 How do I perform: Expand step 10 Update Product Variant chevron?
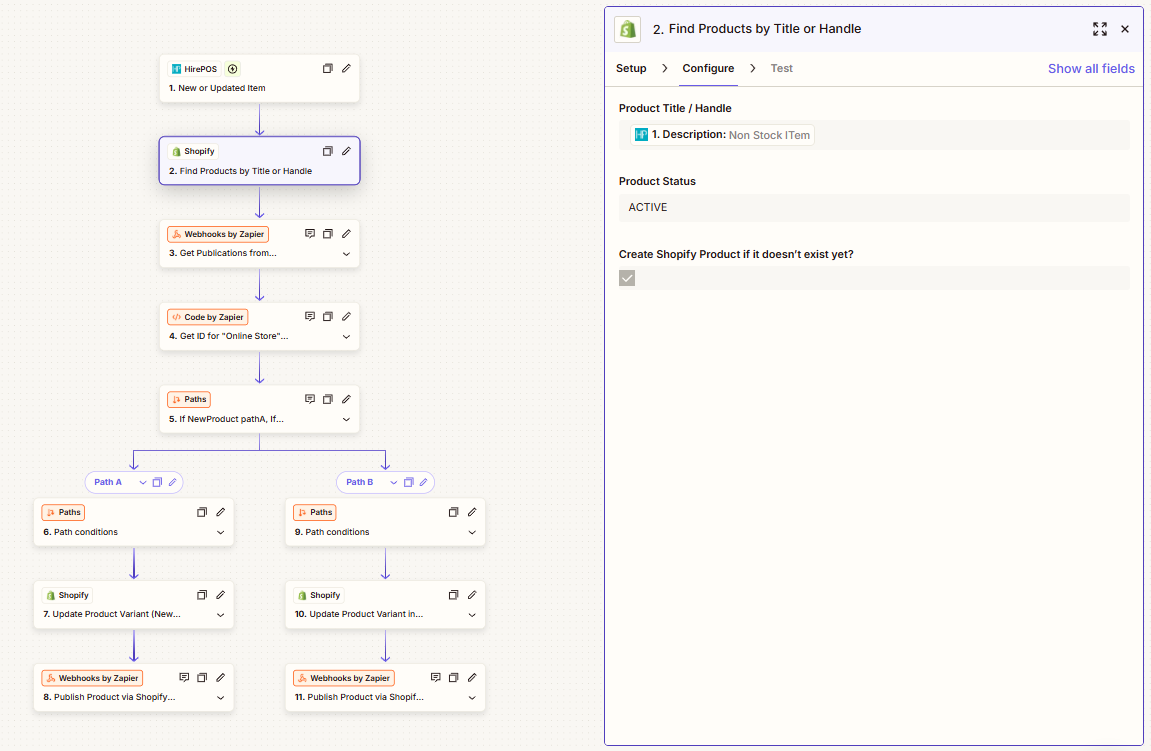pos(472,615)
